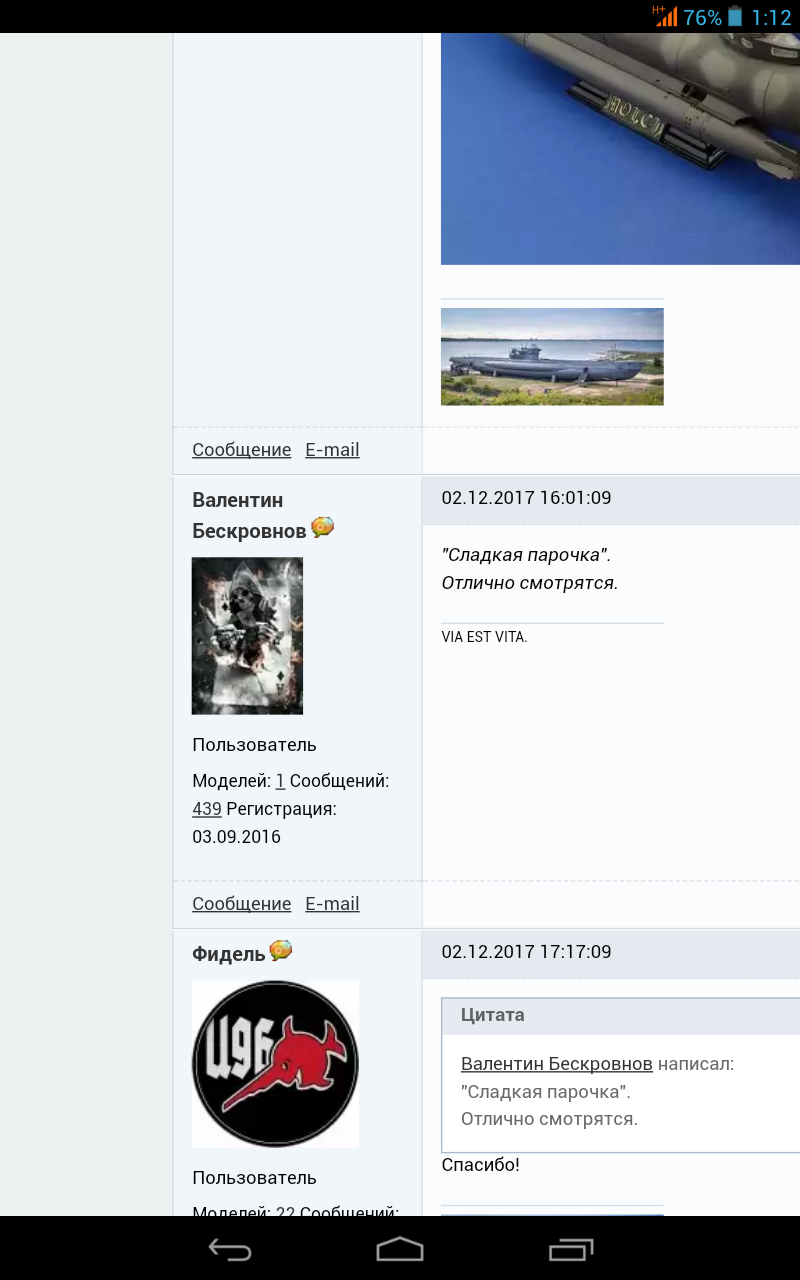
Task: Tap the Android home navigation icon
Action: (400, 1249)
